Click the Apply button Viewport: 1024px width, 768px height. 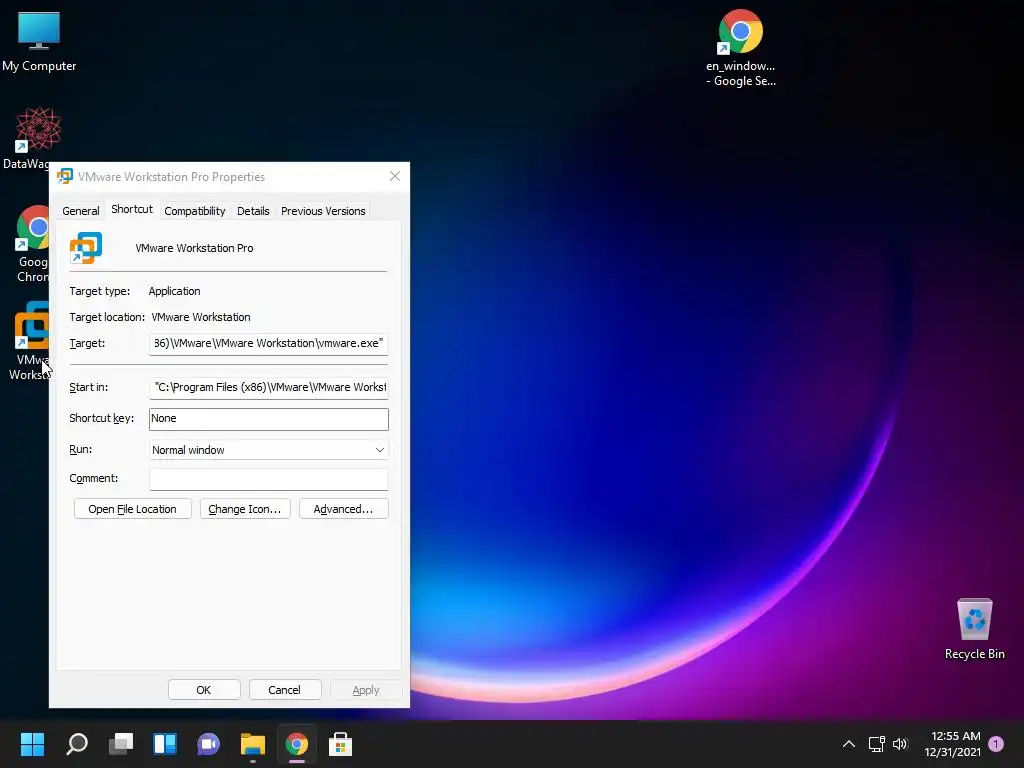[x=366, y=690]
